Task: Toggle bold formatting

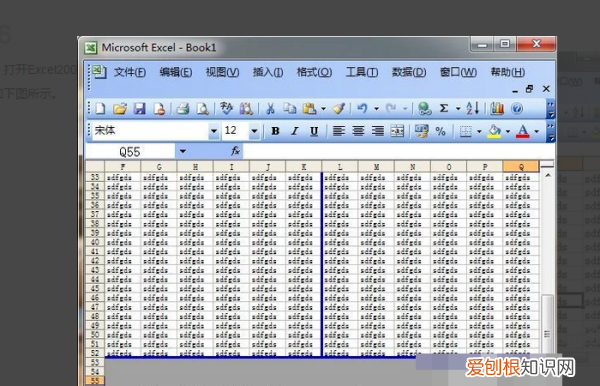Action: 275,131
